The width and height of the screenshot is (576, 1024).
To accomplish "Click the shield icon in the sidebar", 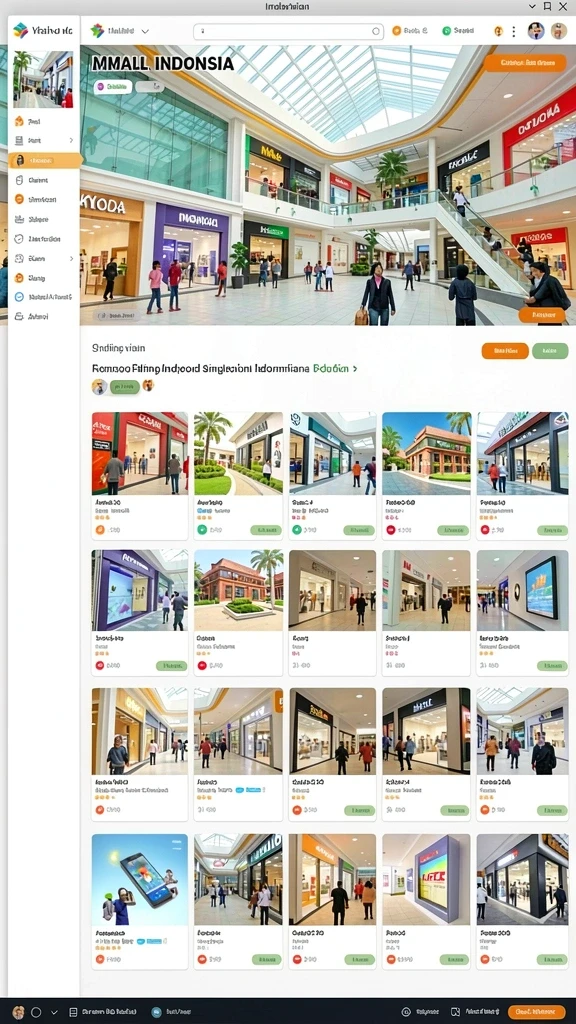I will point(19,239).
